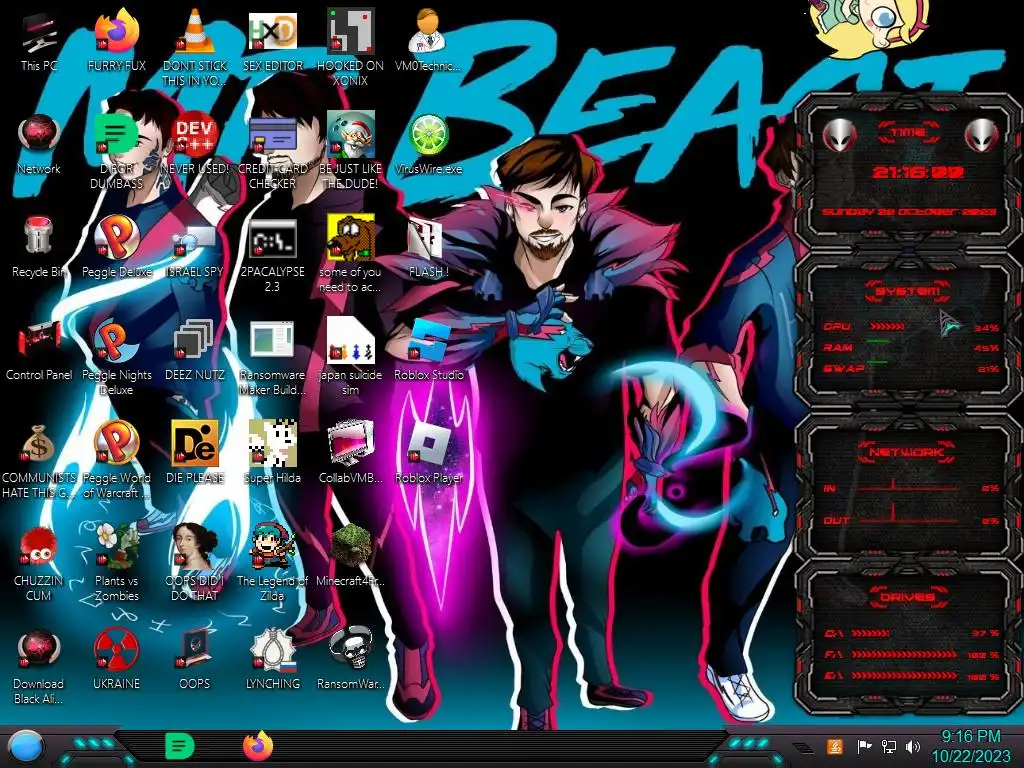Viewport: 1024px width, 768px height.
Task: Open the Action Center flag tray icon
Action: (864, 746)
